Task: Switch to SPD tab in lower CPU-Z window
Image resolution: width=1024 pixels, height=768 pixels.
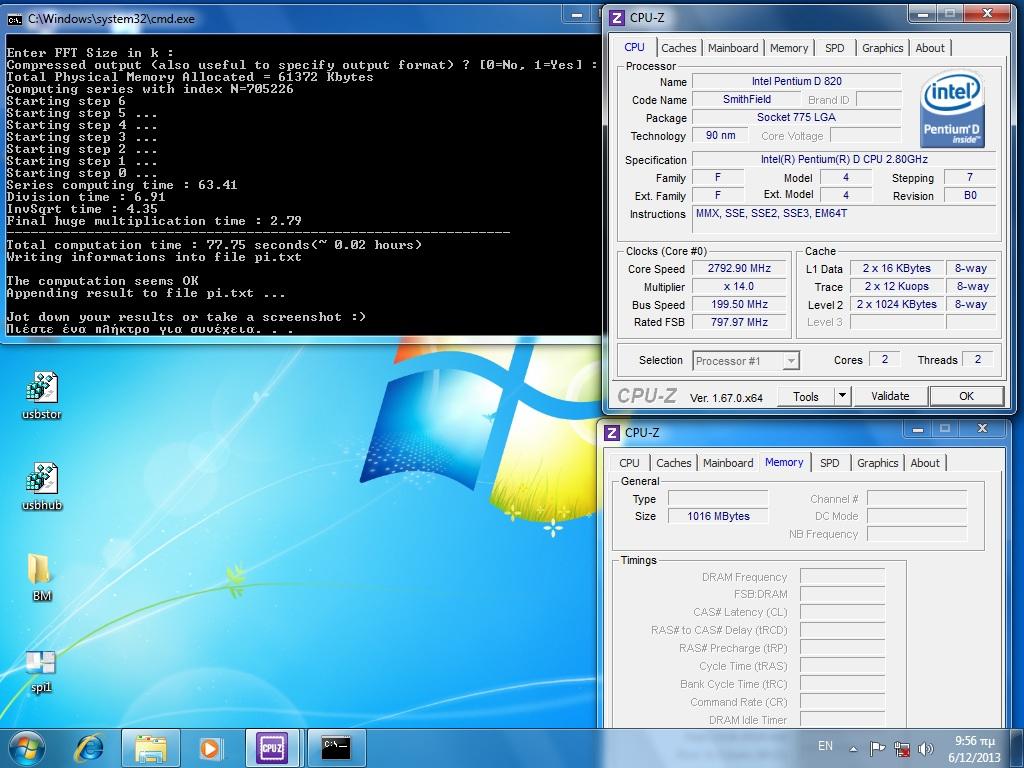Action: click(x=829, y=463)
